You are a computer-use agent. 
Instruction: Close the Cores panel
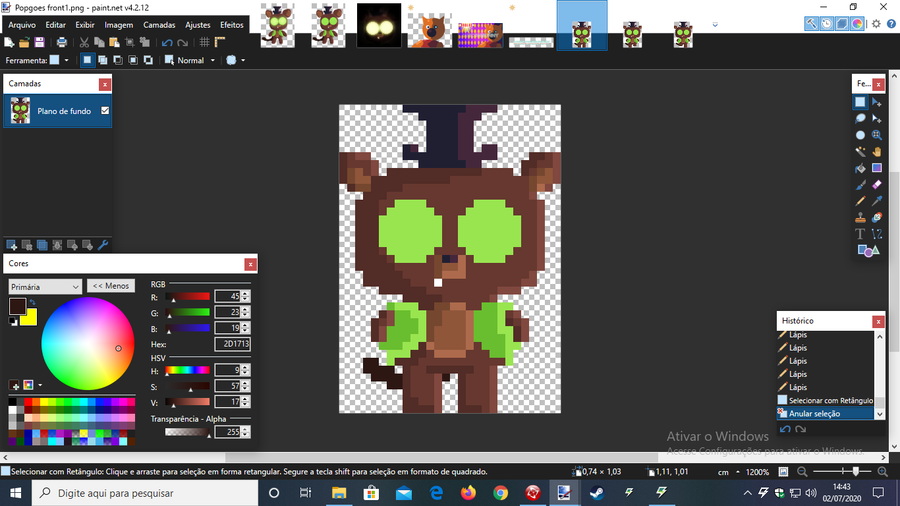point(250,264)
